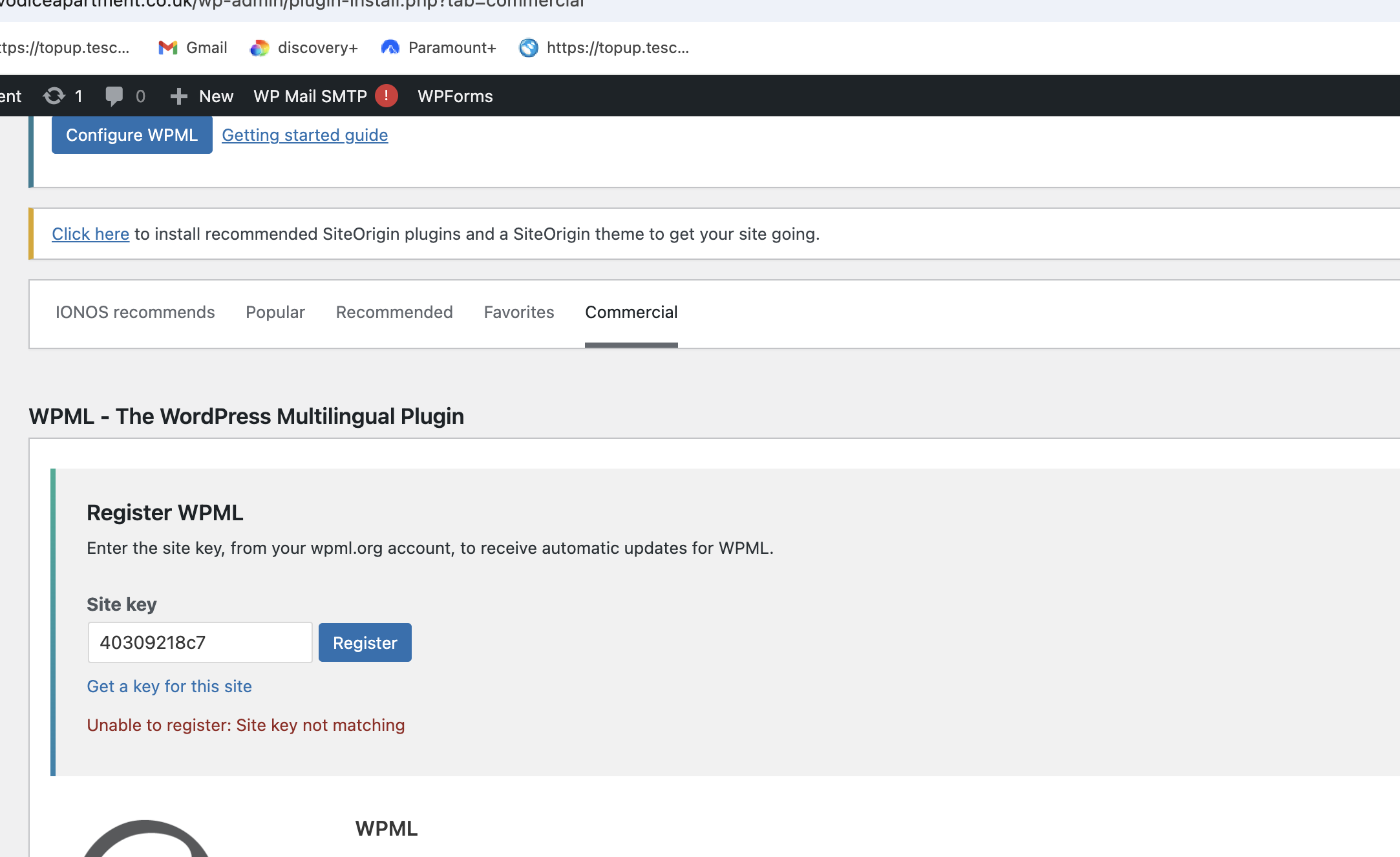This screenshot has height=857, width=1400.
Task: Switch to the Favorites tab
Action: pyautogui.click(x=519, y=312)
